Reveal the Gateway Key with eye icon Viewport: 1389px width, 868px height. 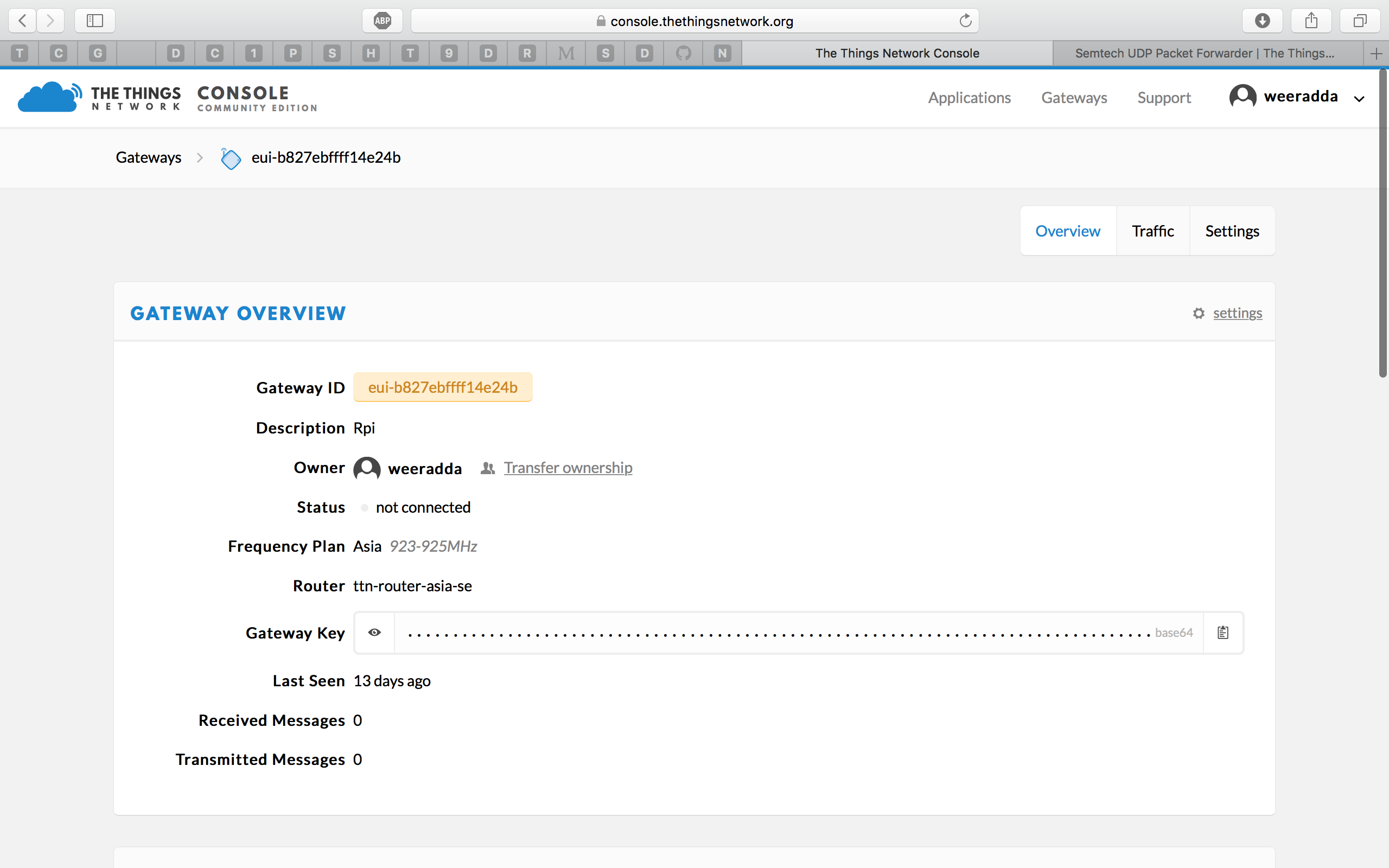tap(374, 632)
